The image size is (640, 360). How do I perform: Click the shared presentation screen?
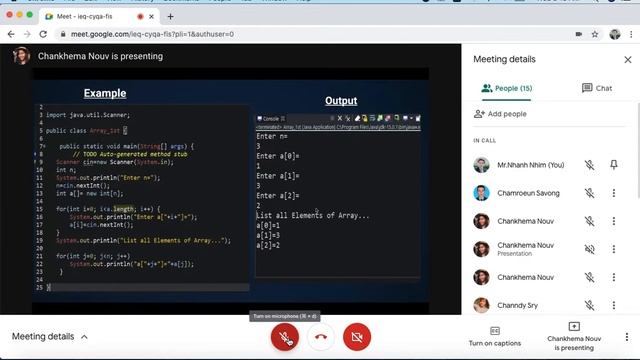[x=231, y=191]
